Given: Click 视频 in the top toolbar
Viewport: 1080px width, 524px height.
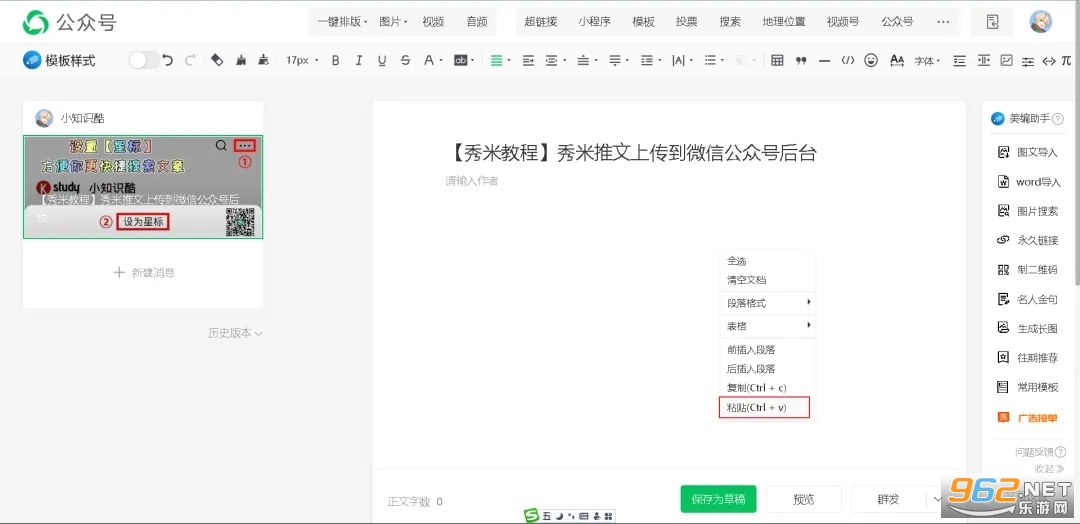Looking at the screenshot, I should (433, 22).
